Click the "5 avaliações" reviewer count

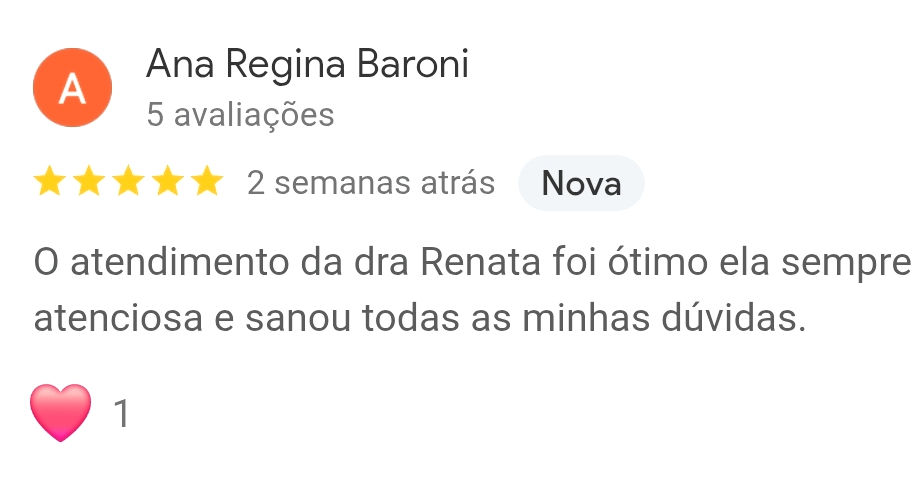(x=240, y=116)
